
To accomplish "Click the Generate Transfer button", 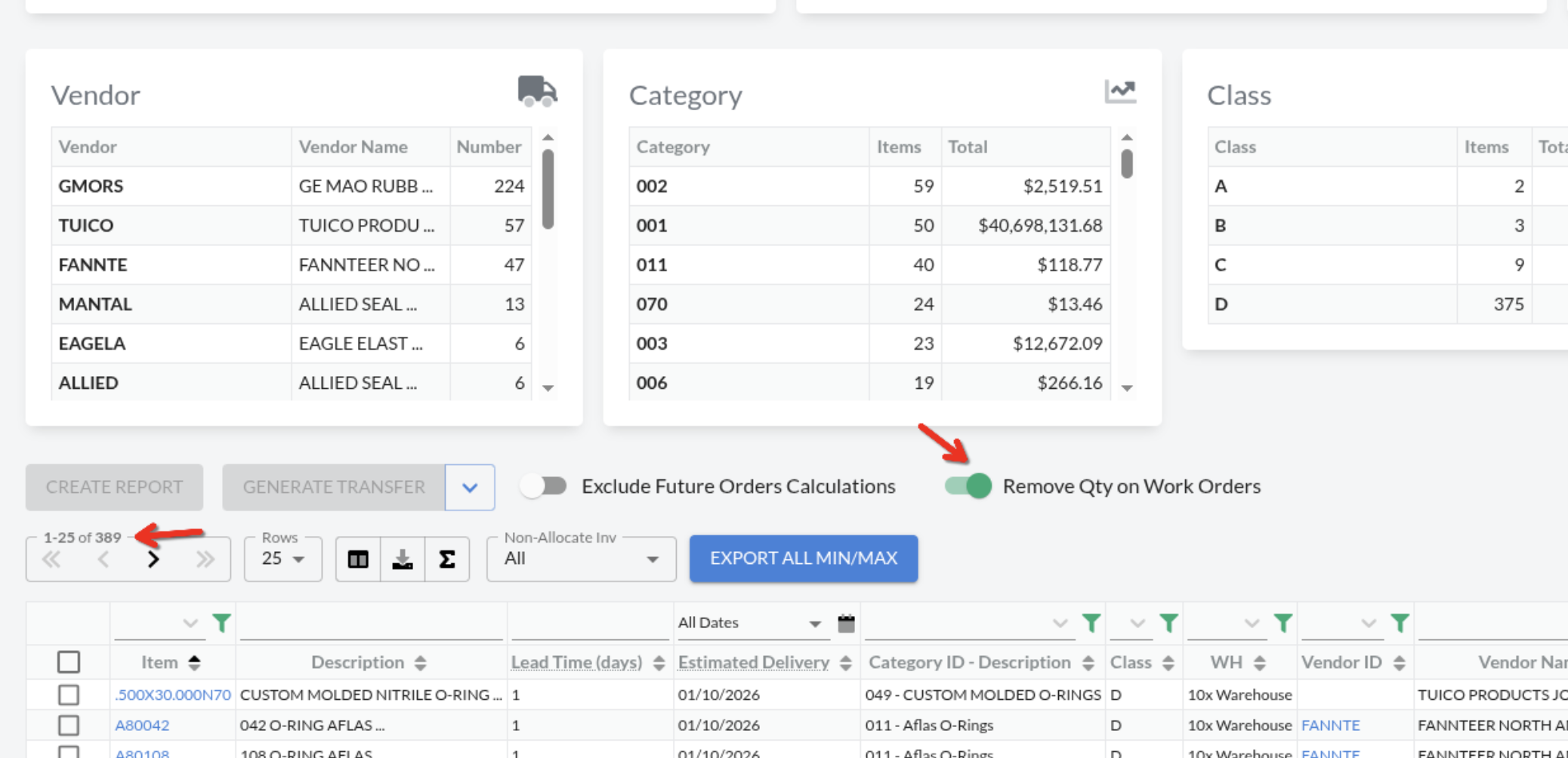I will click(x=334, y=488).
